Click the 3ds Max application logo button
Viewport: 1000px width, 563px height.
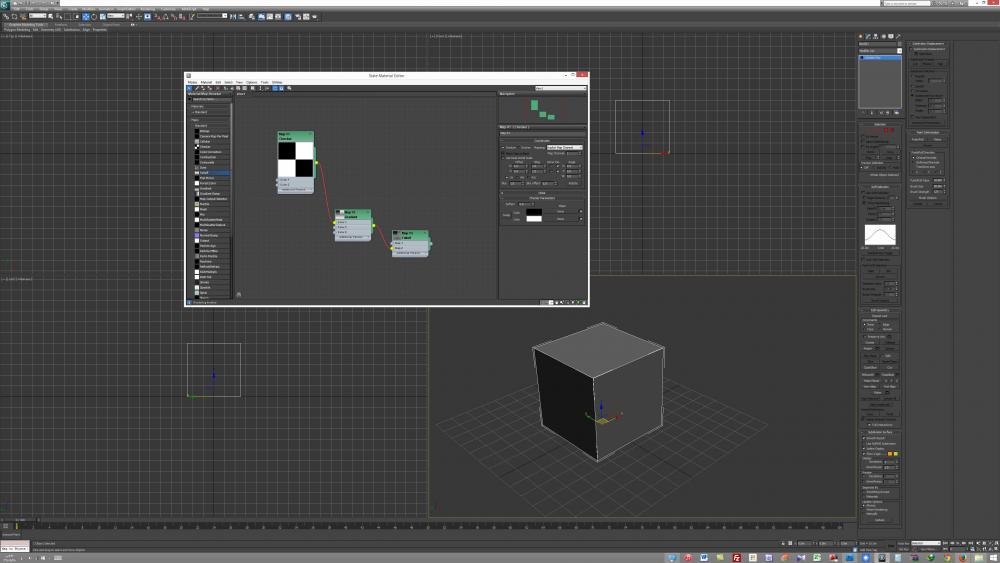(6, 5)
